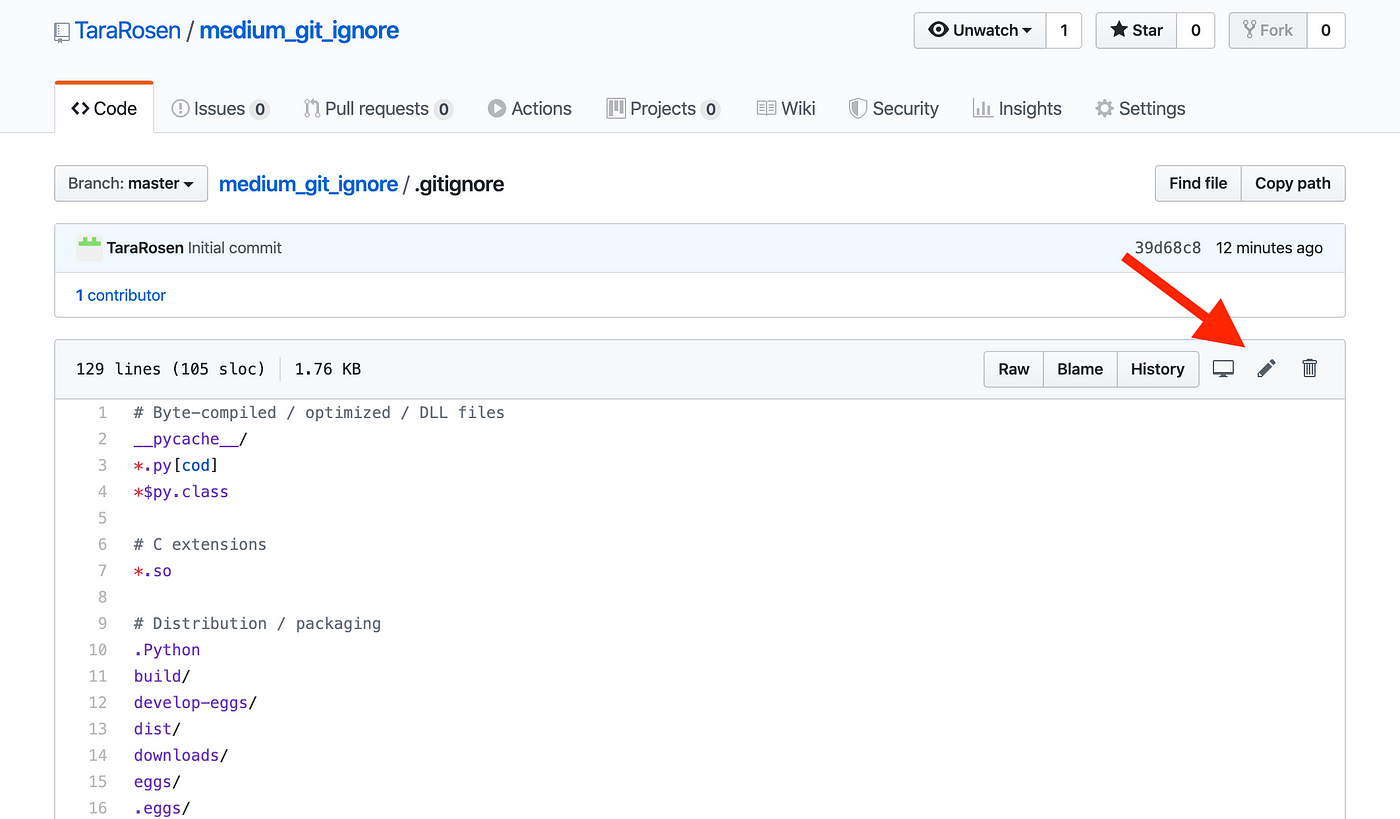The width and height of the screenshot is (1400, 819).
Task: Open the Pull requests tab
Action: pos(378,108)
